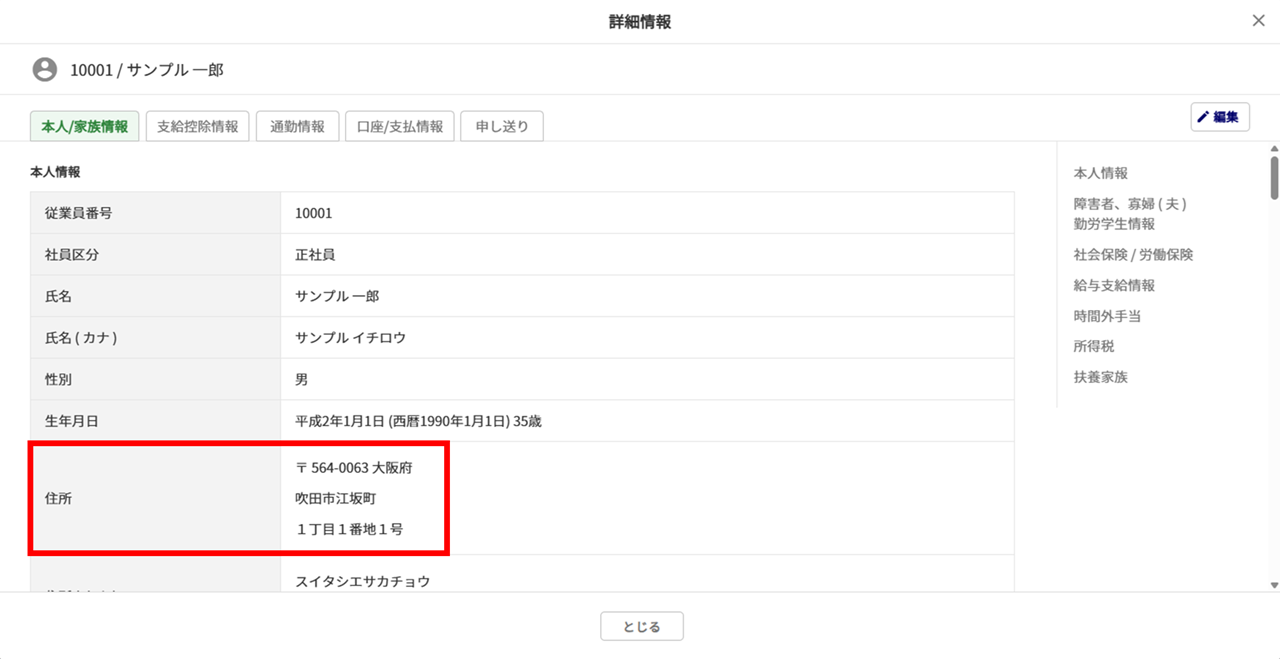The width and height of the screenshot is (1280, 659).
Task: Go to 社会保険 / 労働保険 section link
Action: (1133, 255)
